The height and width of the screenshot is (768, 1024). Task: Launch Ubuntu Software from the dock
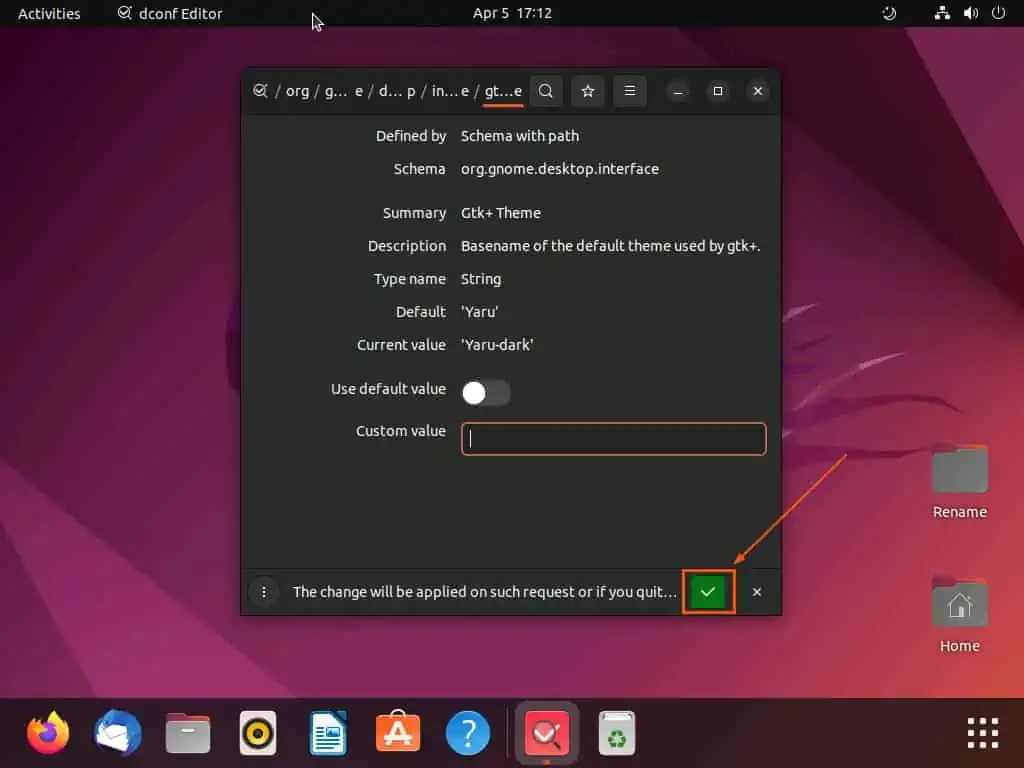click(x=397, y=732)
